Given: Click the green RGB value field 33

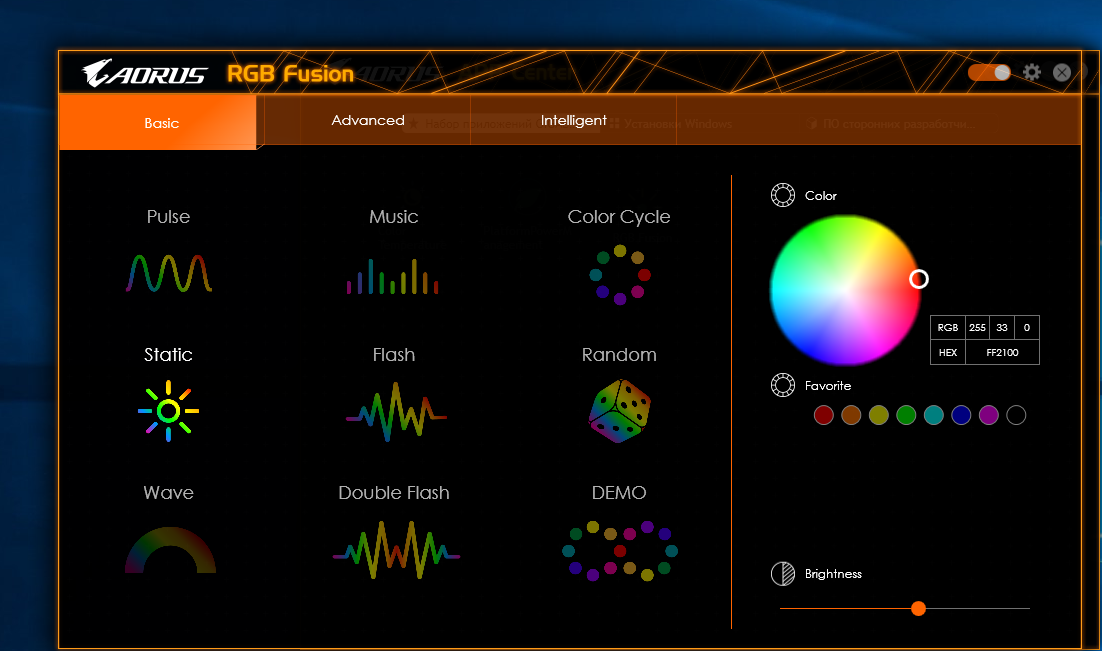Looking at the screenshot, I should [x=1001, y=328].
